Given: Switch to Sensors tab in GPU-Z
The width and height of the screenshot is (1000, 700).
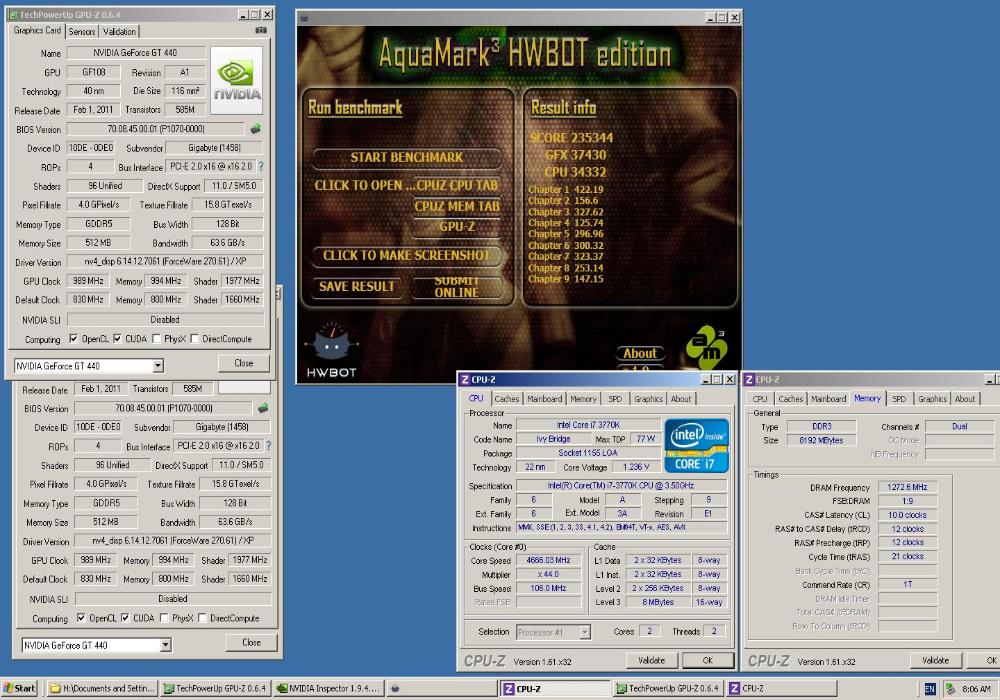Looking at the screenshot, I should [82, 31].
